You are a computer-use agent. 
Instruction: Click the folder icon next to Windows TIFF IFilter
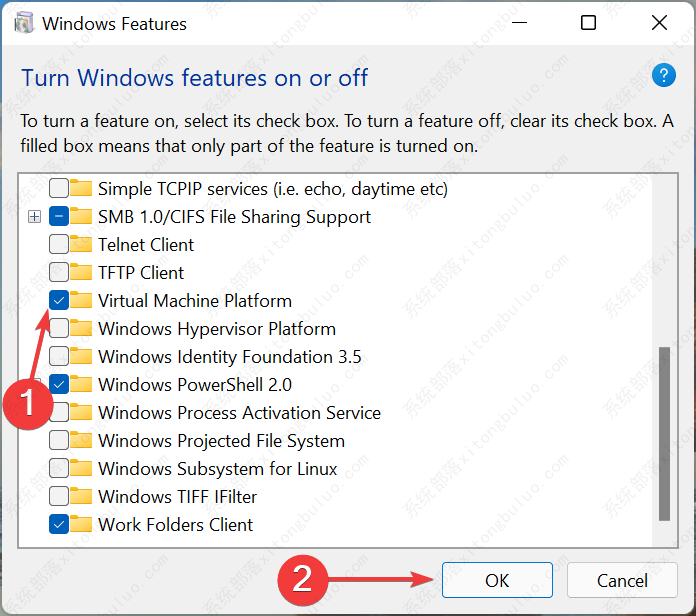click(82, 497)
